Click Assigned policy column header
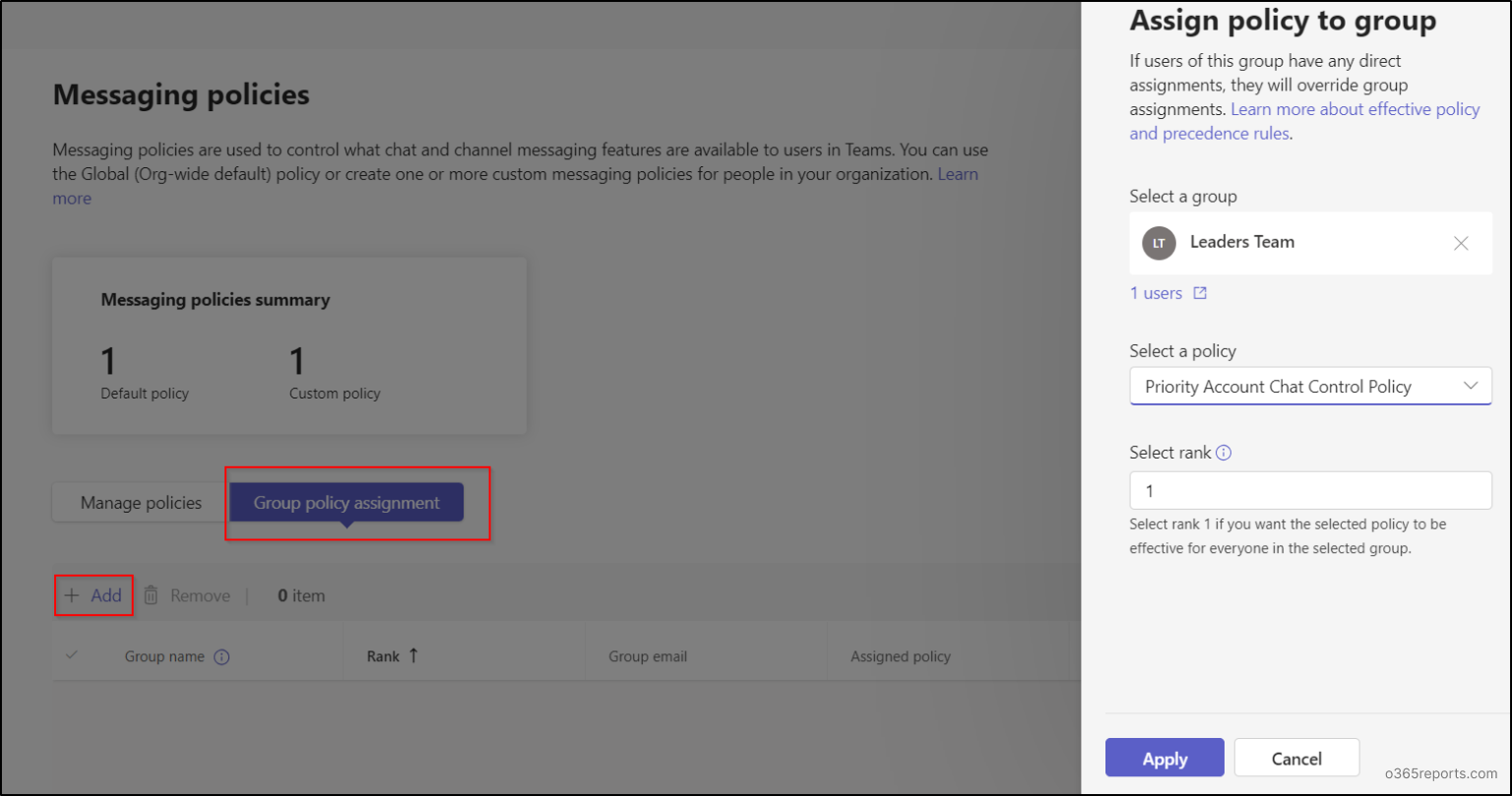The width and height of the screenshot is (1512, 796). pyautogui.click(x=901, y=656)
